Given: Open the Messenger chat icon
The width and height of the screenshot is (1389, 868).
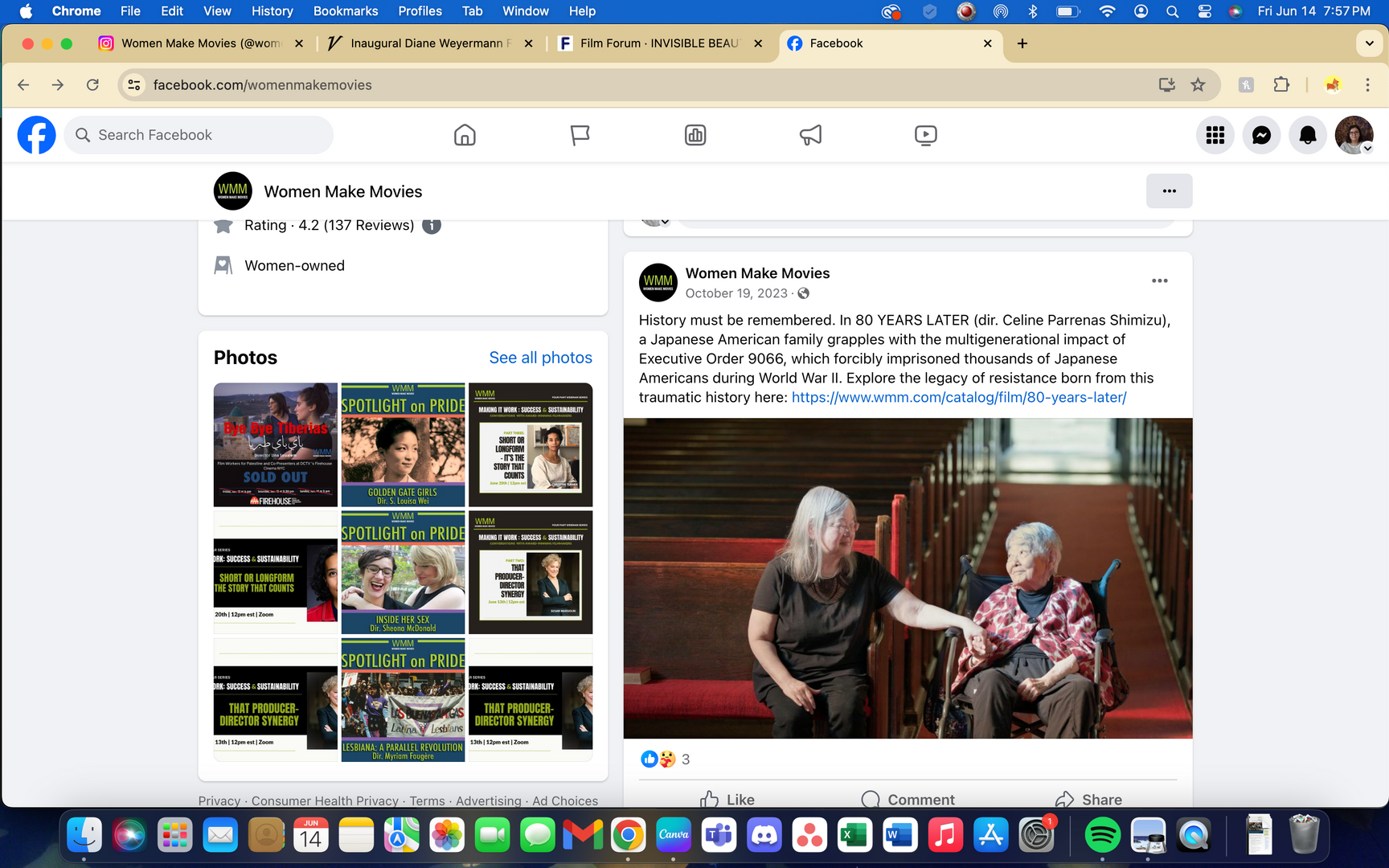Looking at the screenshot, I should [x=1261, y=135].
